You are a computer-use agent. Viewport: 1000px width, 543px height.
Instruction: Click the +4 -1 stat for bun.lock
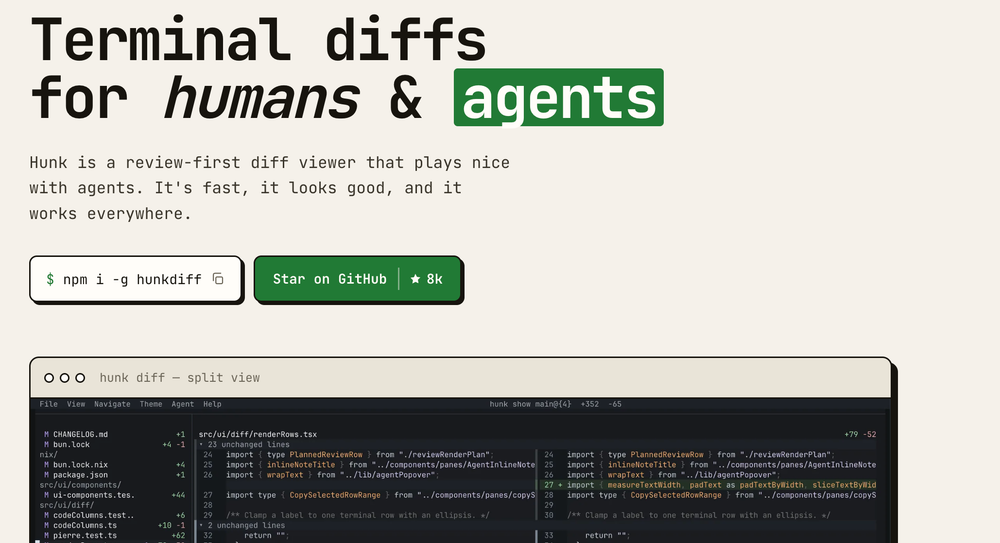173,445
